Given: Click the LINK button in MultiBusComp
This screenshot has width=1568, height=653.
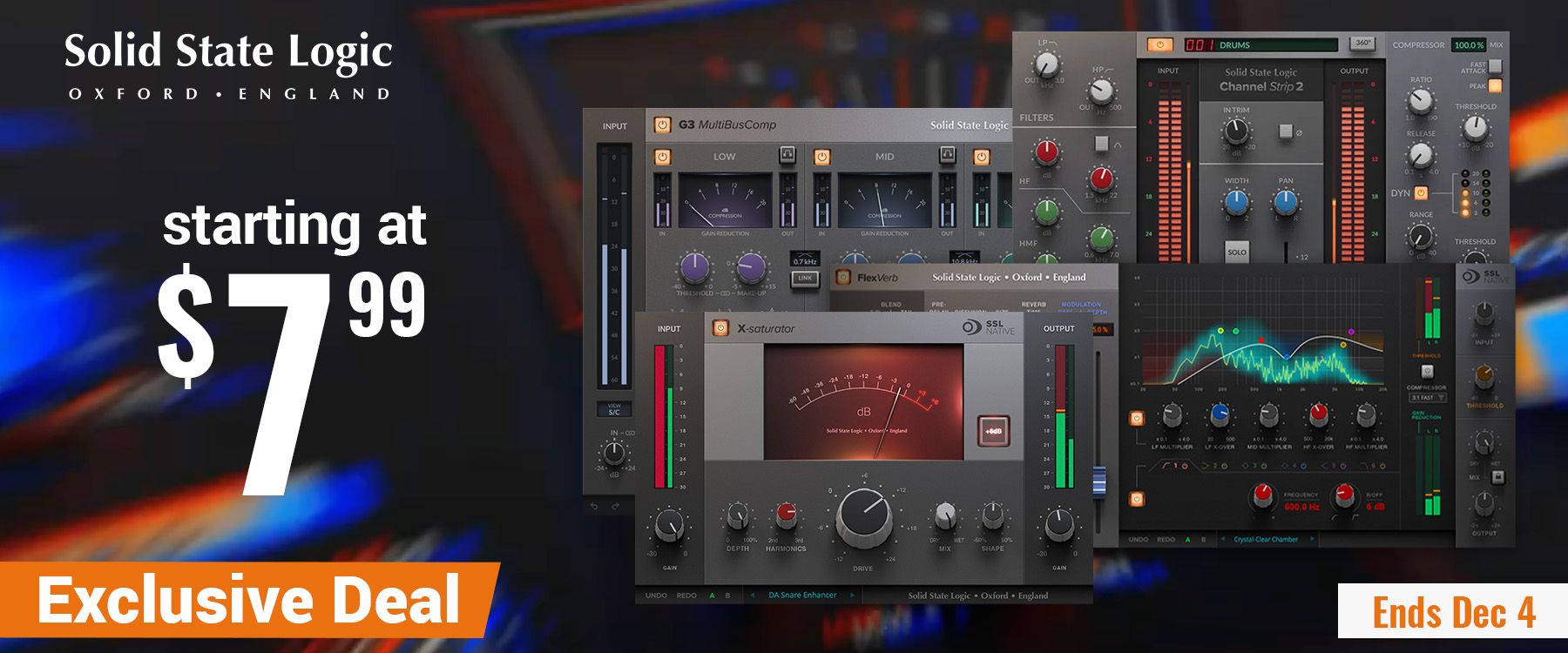Looking at the screenshot, I should (x=805, y=279).
